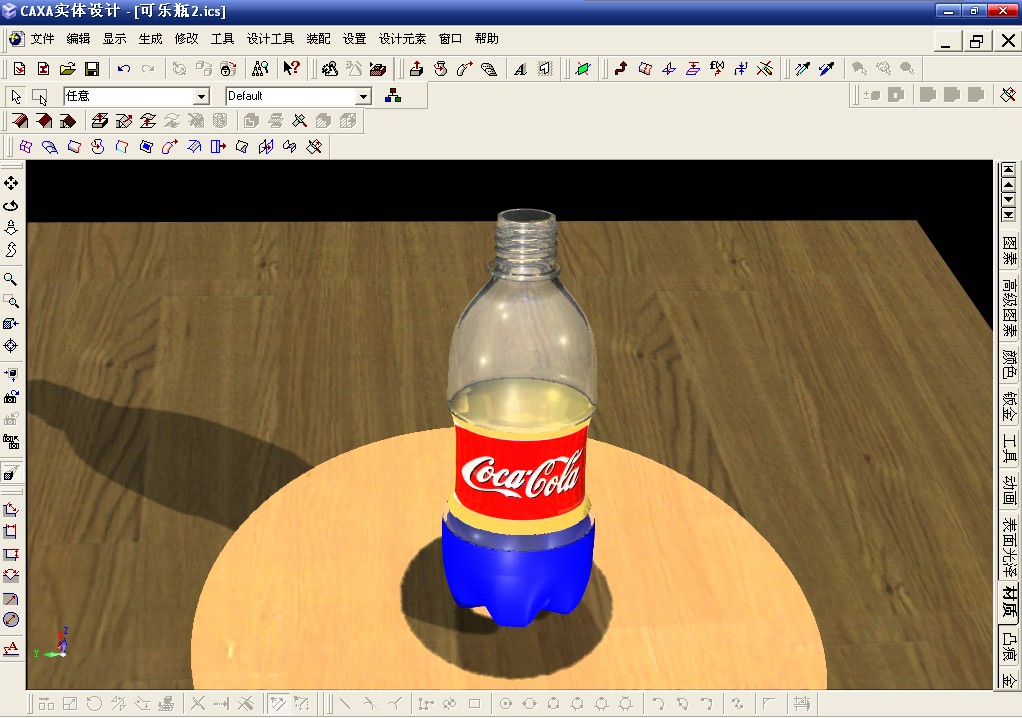The image size is (1022, 718).
Task: Restore the document window with inner restore button
Action: coord(976,41)
